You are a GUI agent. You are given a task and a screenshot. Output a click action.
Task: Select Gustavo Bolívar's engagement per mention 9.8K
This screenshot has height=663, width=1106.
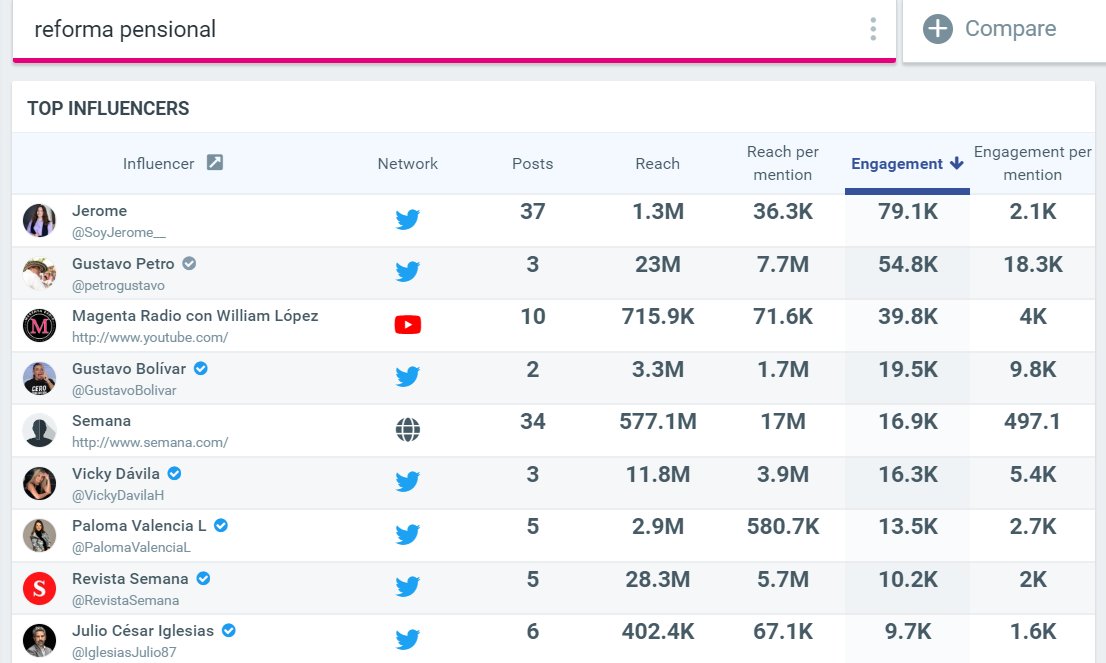pos(1033,370)
